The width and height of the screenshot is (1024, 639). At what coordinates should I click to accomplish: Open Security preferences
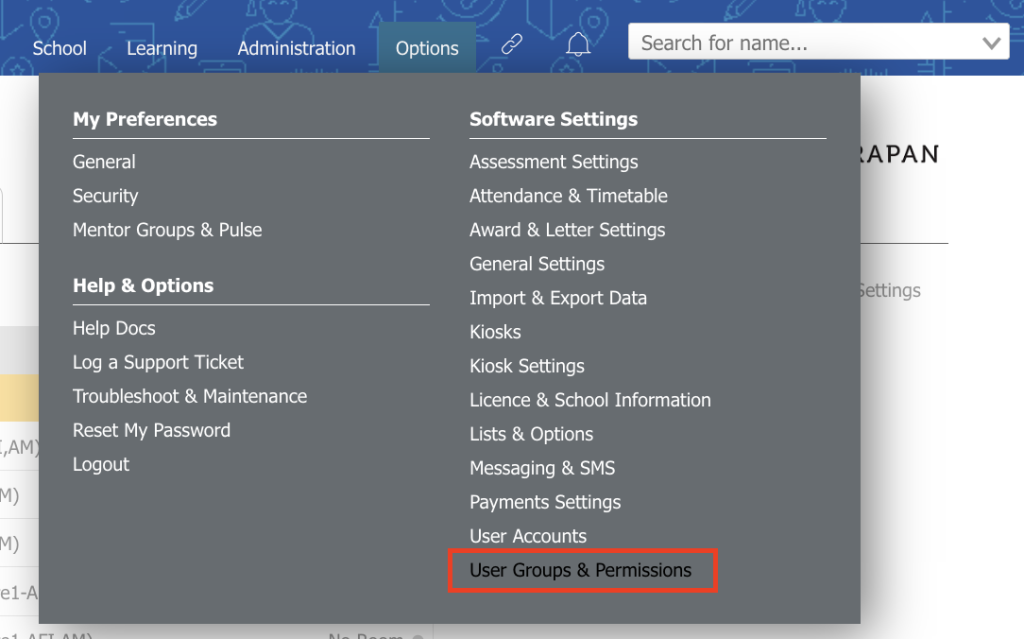[x=105, y=196]
